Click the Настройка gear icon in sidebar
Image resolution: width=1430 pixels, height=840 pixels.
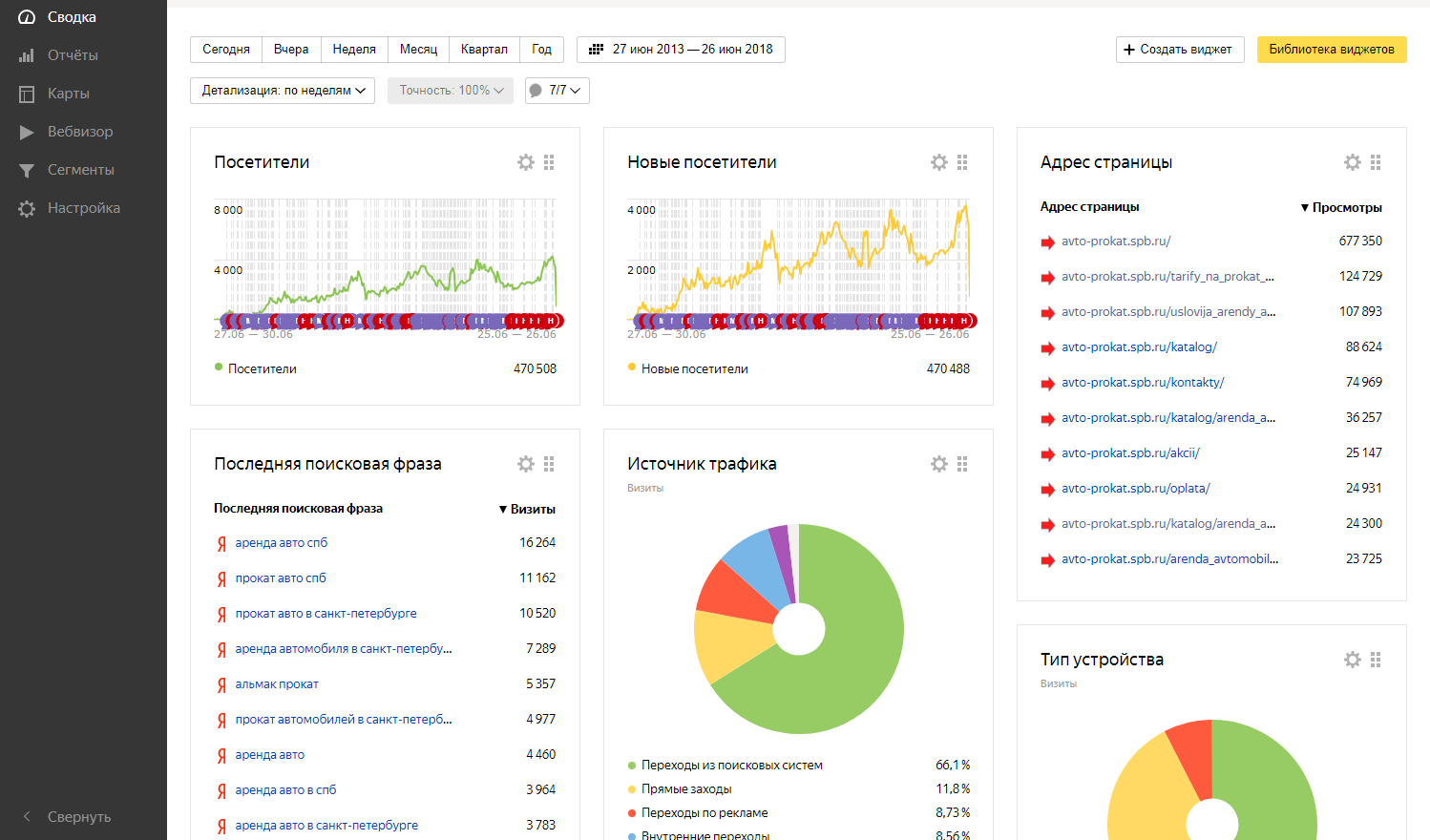[27, 208]
